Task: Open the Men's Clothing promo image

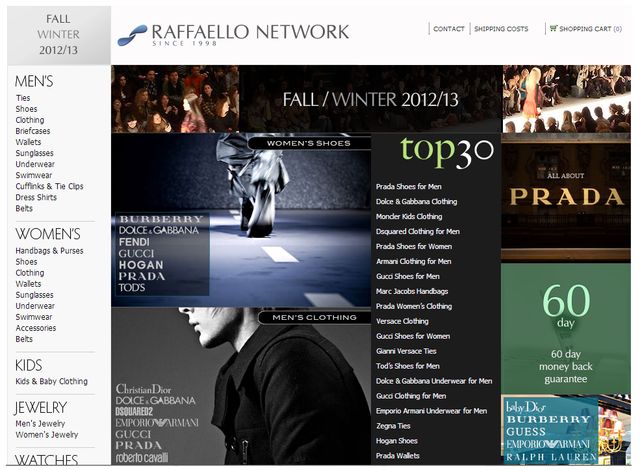Action: tap(241, 386)
